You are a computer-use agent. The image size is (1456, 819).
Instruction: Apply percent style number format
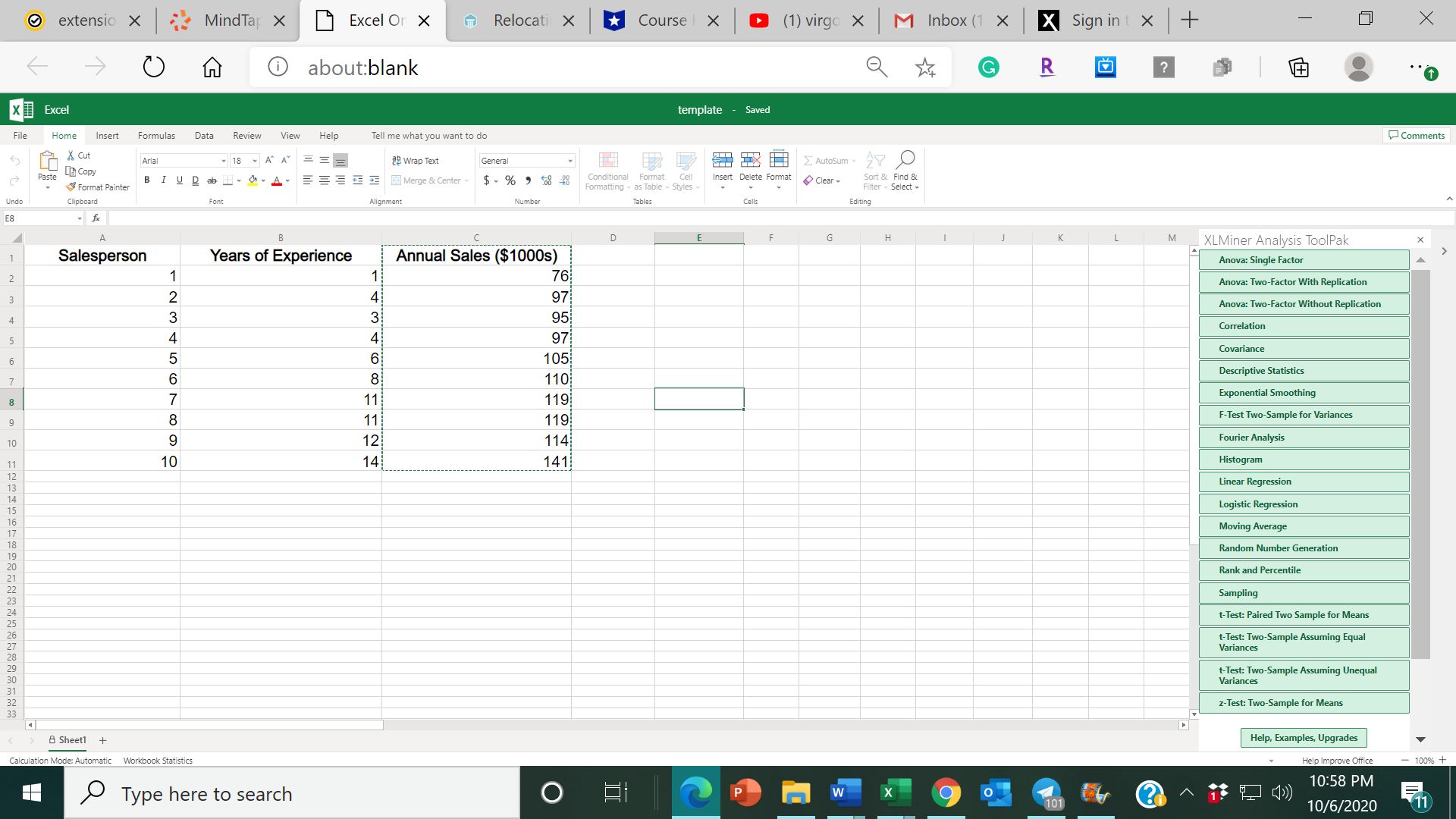pos(510,180)
